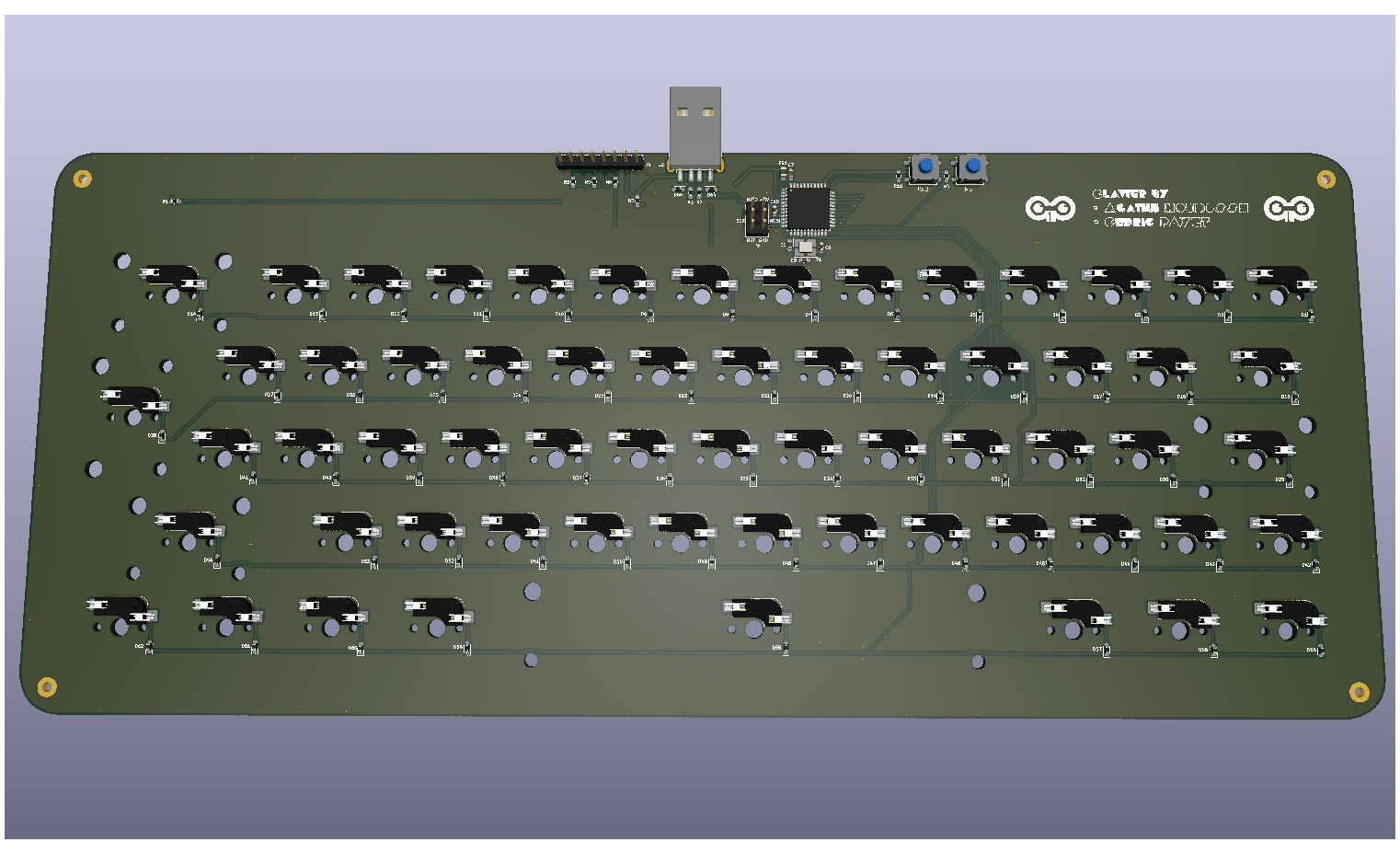This screenshot has width=1400, height=854.
Task: Click the bottom-right gold mounting hole
Action: click(1359, 691)
